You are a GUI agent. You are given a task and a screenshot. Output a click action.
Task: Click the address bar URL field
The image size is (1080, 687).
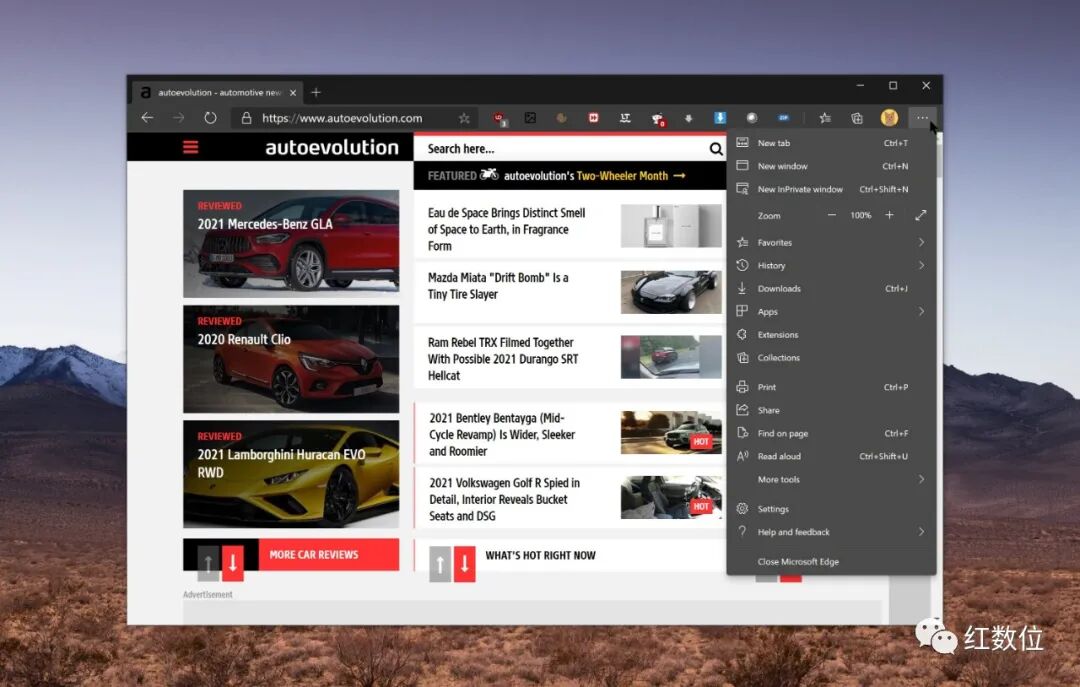point(355,118)
